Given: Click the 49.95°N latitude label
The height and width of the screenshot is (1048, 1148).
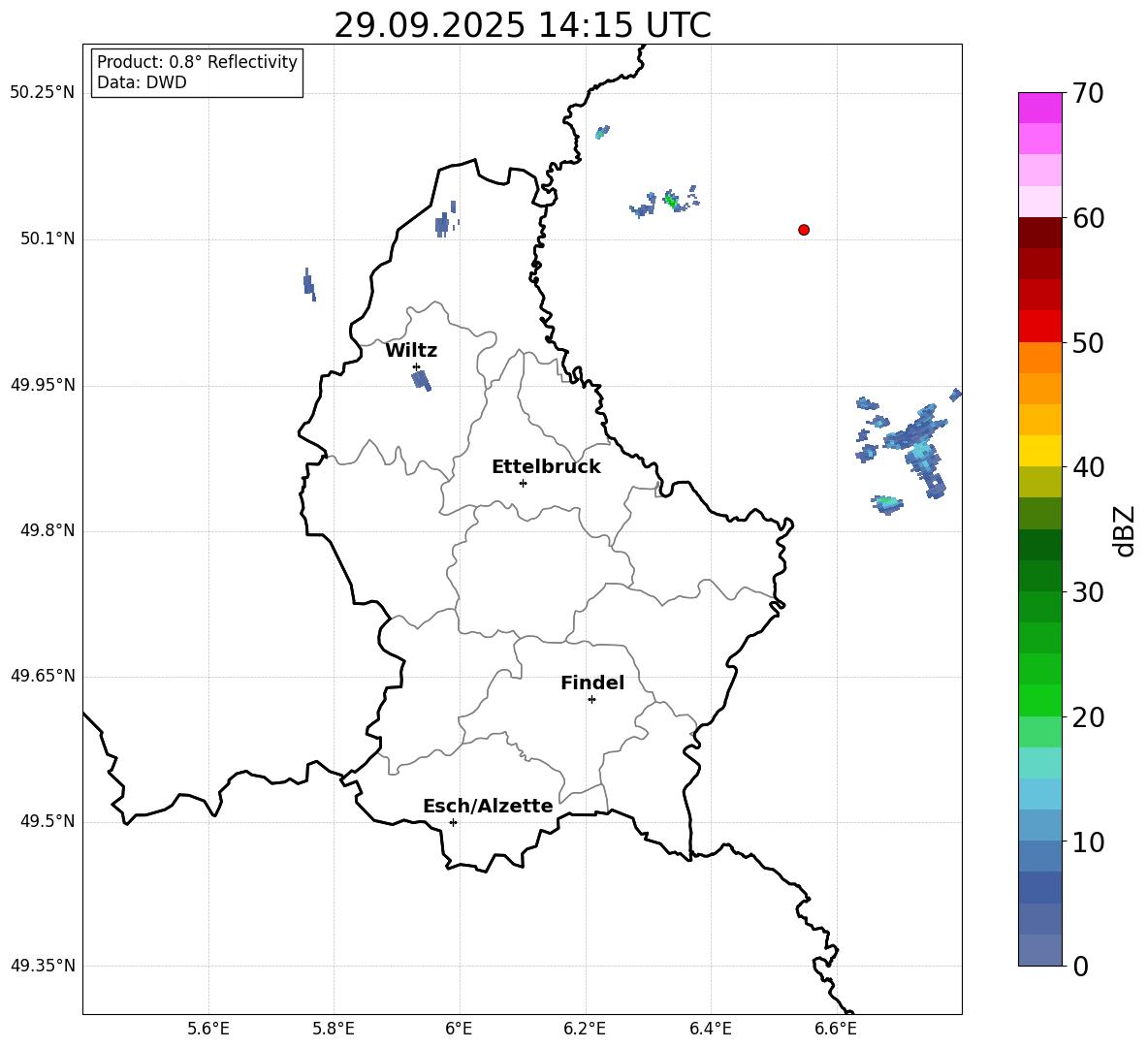Looking at the screenshot, I should 42,385.
